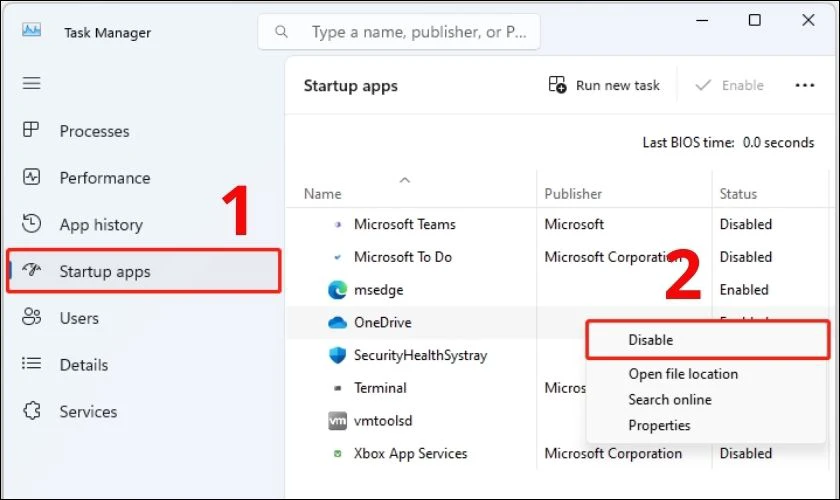The width and height of the screenshot is (840, 500).
Task: Close the Task Manager window
Action: [808, 20]
